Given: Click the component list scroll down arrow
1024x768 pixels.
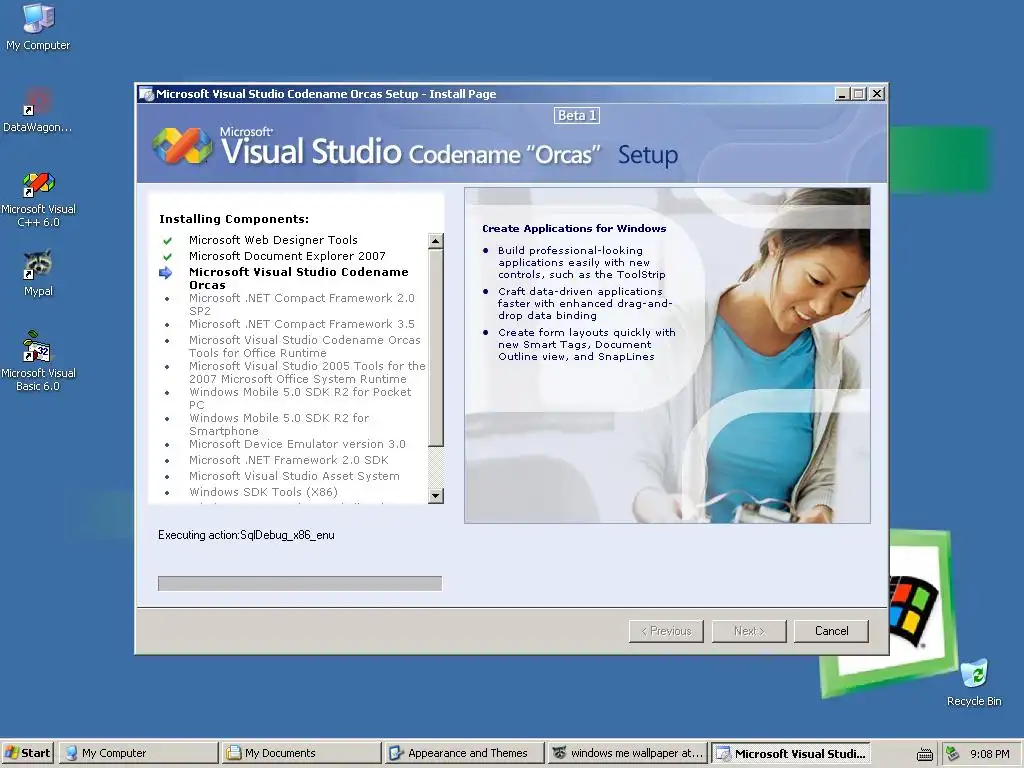Looking at the screenshot, I should 436,496.
